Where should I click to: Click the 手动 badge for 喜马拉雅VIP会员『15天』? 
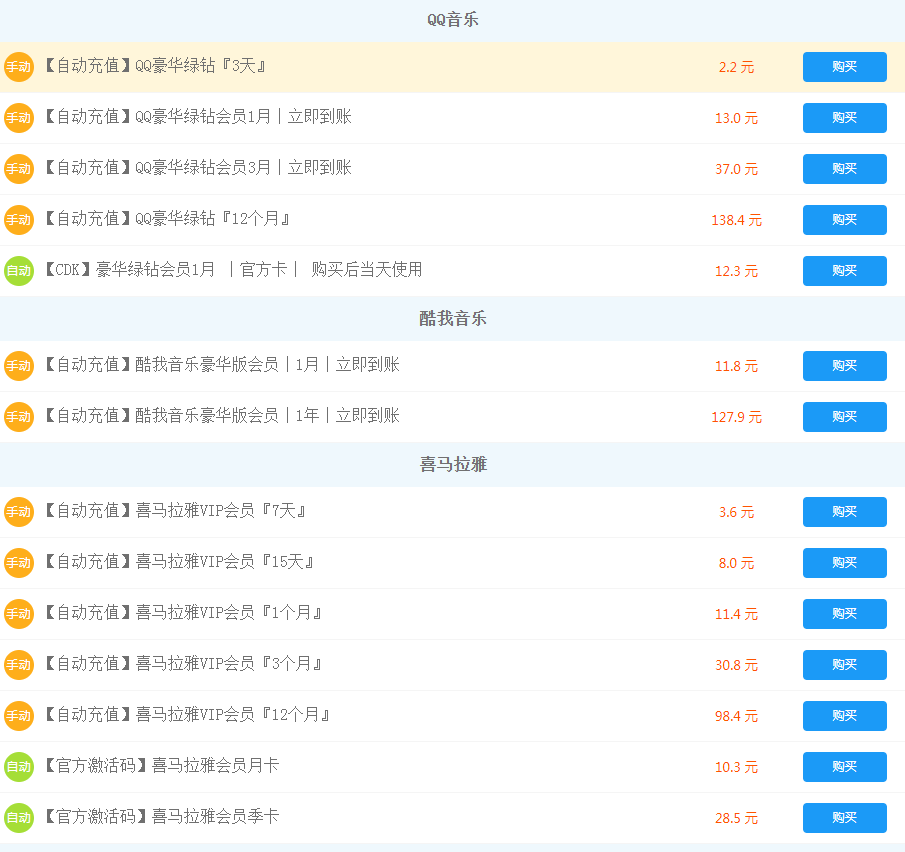click(19, 563)
